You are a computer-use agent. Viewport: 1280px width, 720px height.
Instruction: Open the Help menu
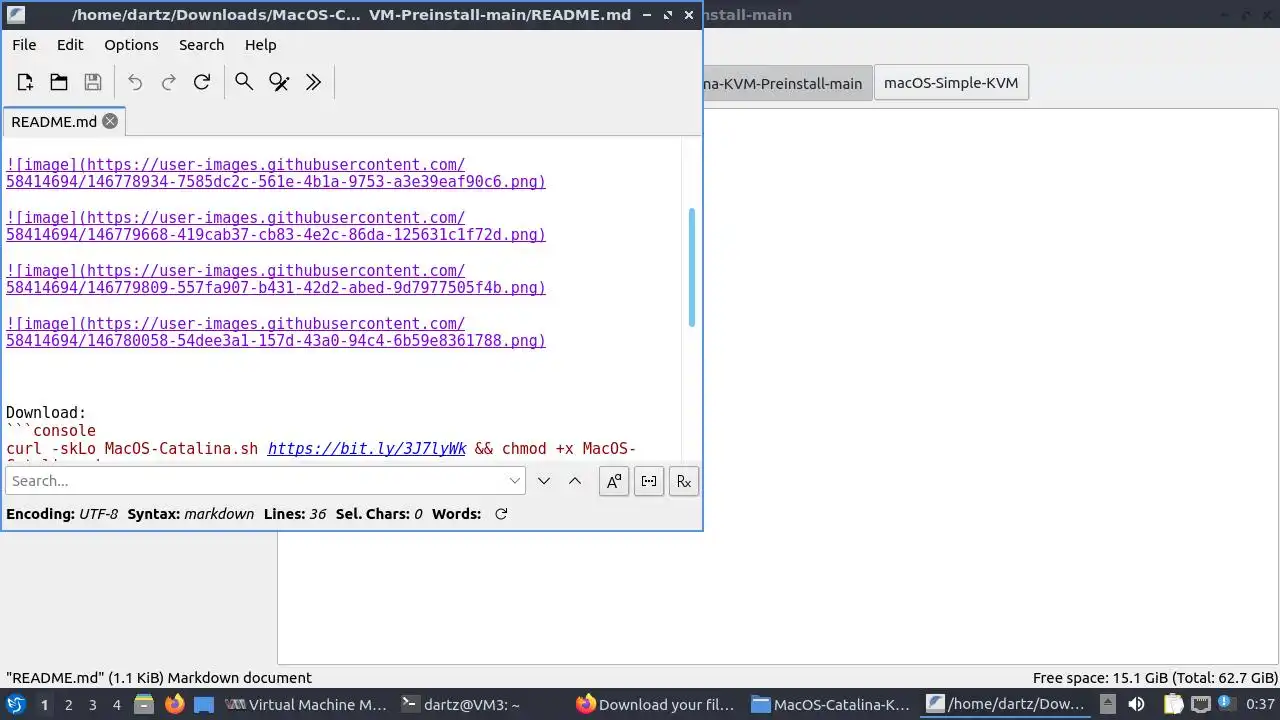coord(260,45)
